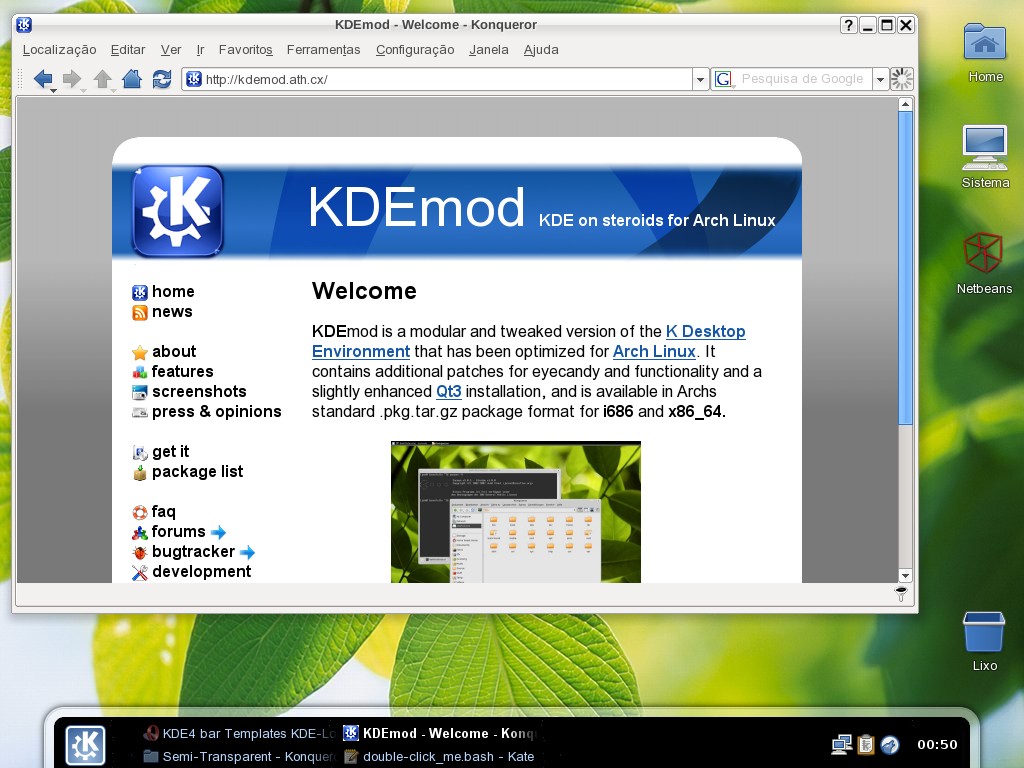
Task: Open the home page toolbar icon
Action: click(132, 79)
